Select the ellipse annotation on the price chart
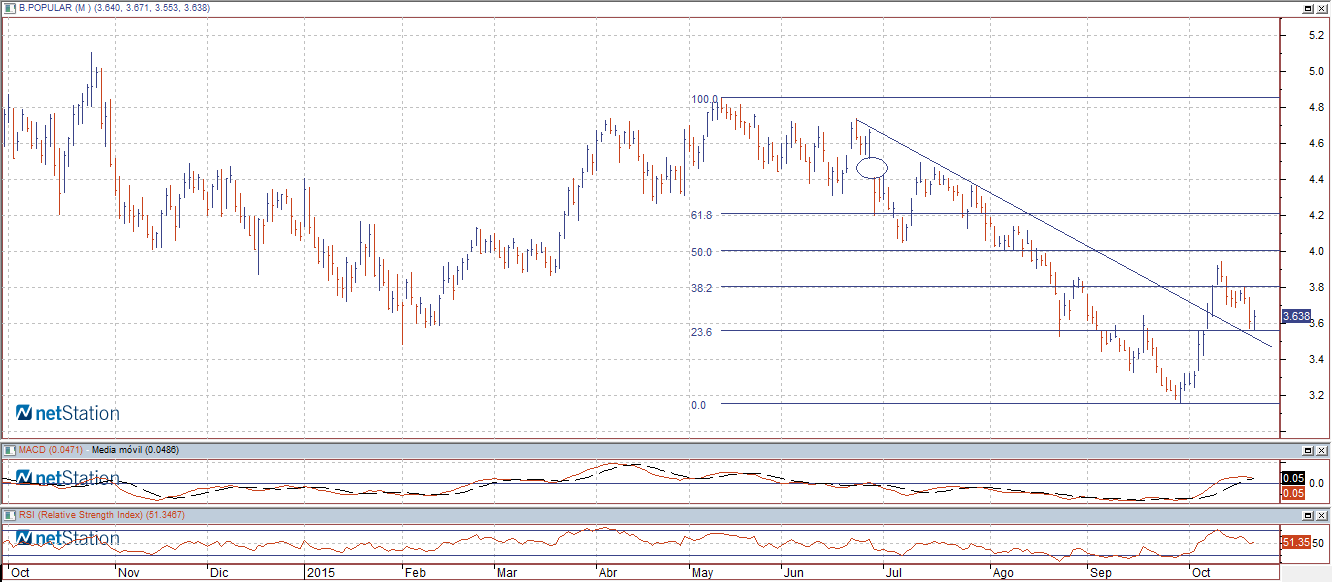Screen dimensions: 1332x582 (872, 168)
